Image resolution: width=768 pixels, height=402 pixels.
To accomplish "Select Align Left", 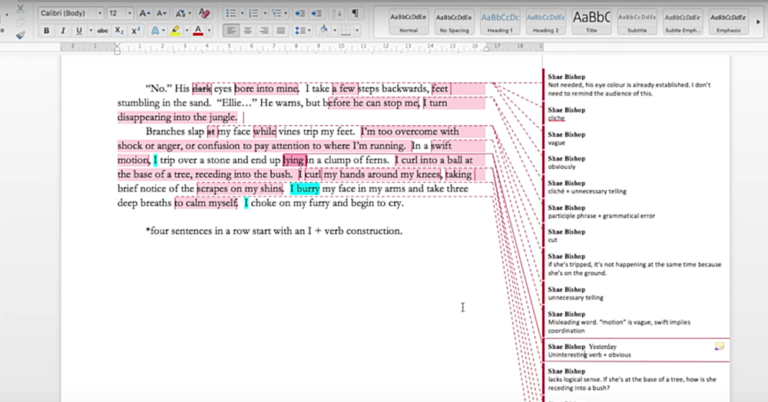I will coord(231,31).
